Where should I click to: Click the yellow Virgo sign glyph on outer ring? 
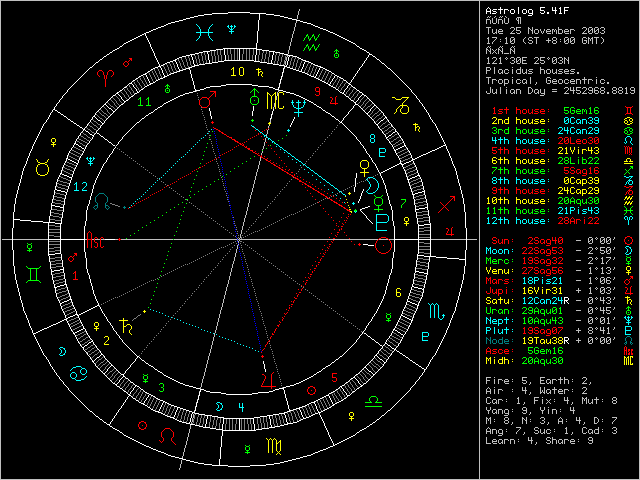tap(273, 446)
